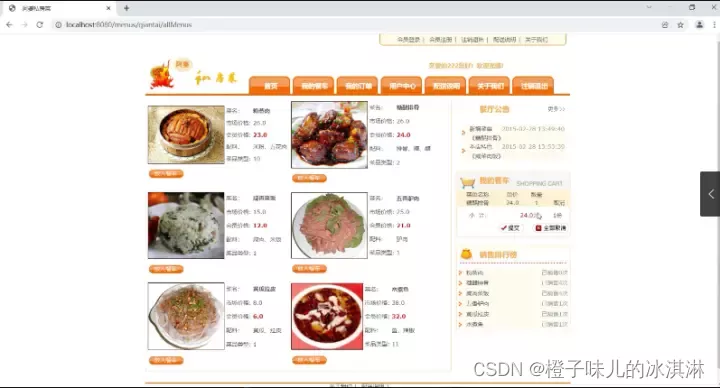Open the tab search chevron in title bar
Screen dimensions: 720x388
(x=649, y=7)
